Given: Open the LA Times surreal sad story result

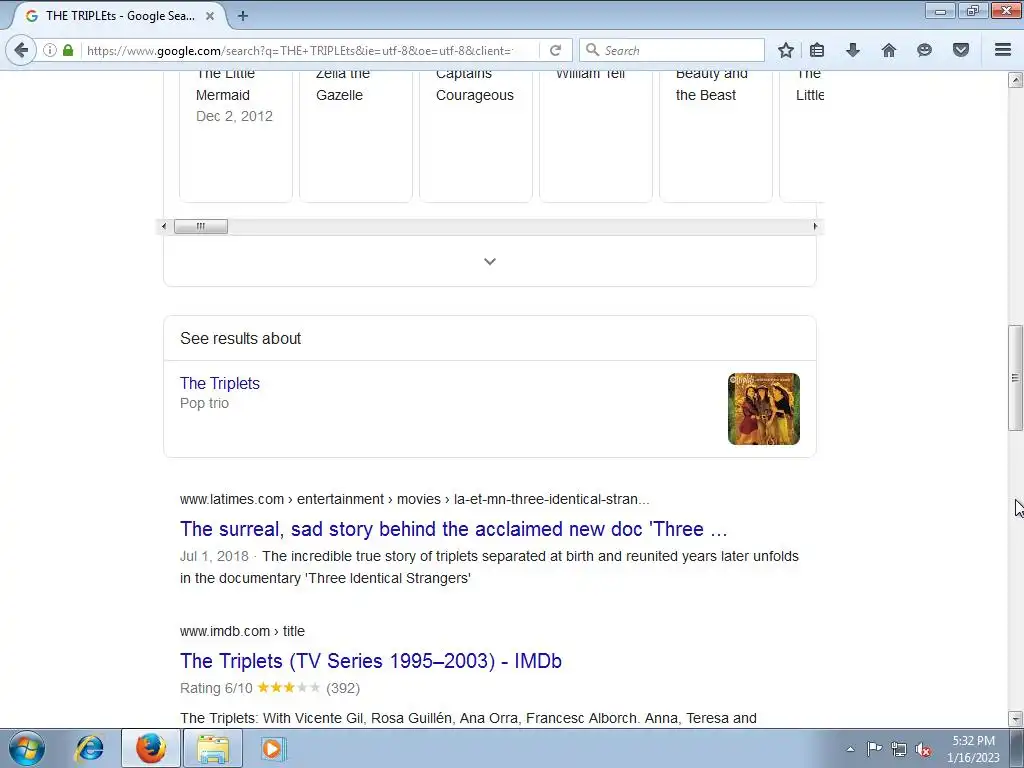Looking at the screenshot, I should (453, 529).
